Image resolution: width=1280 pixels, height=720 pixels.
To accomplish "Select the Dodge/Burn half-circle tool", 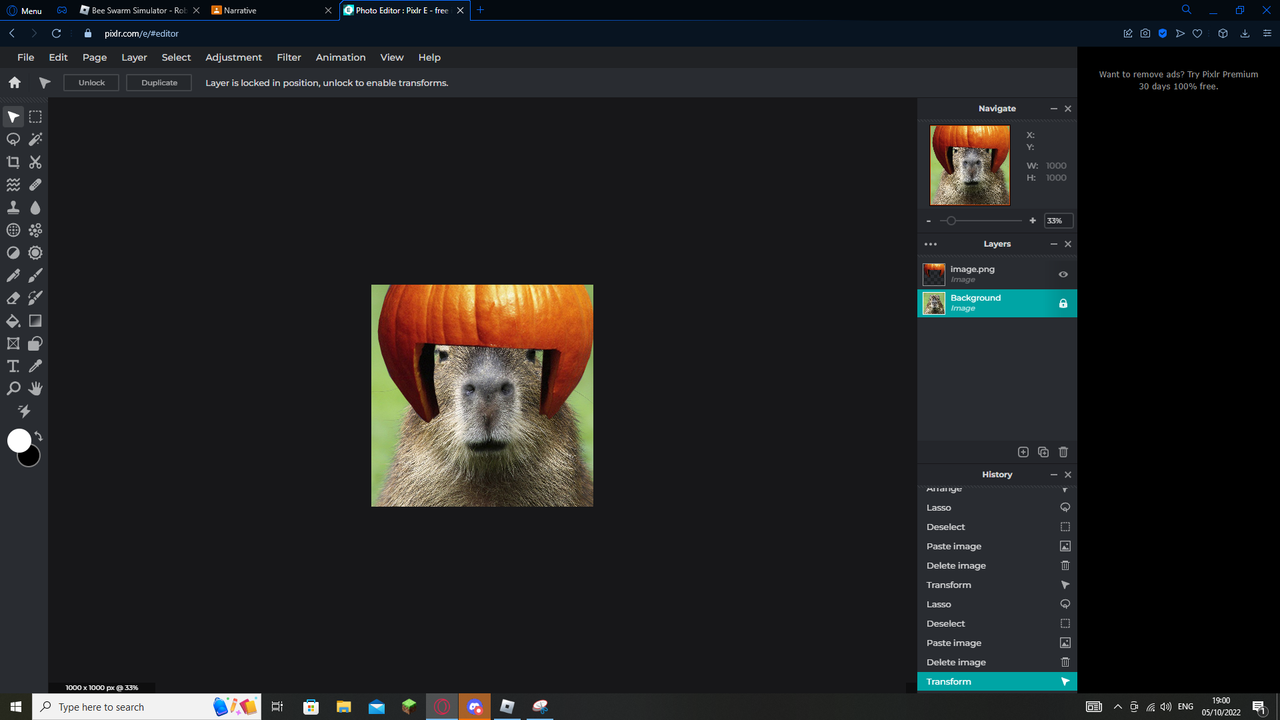I will point(13,253).
